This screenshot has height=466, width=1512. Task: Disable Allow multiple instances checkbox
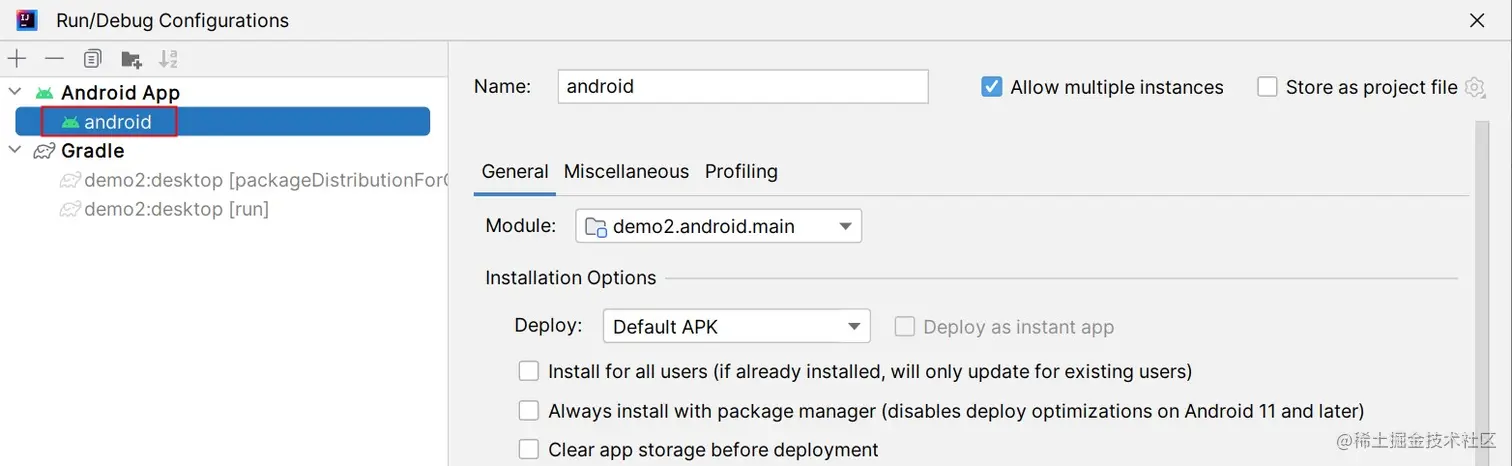pyautogui.click(x=992, y=87)
